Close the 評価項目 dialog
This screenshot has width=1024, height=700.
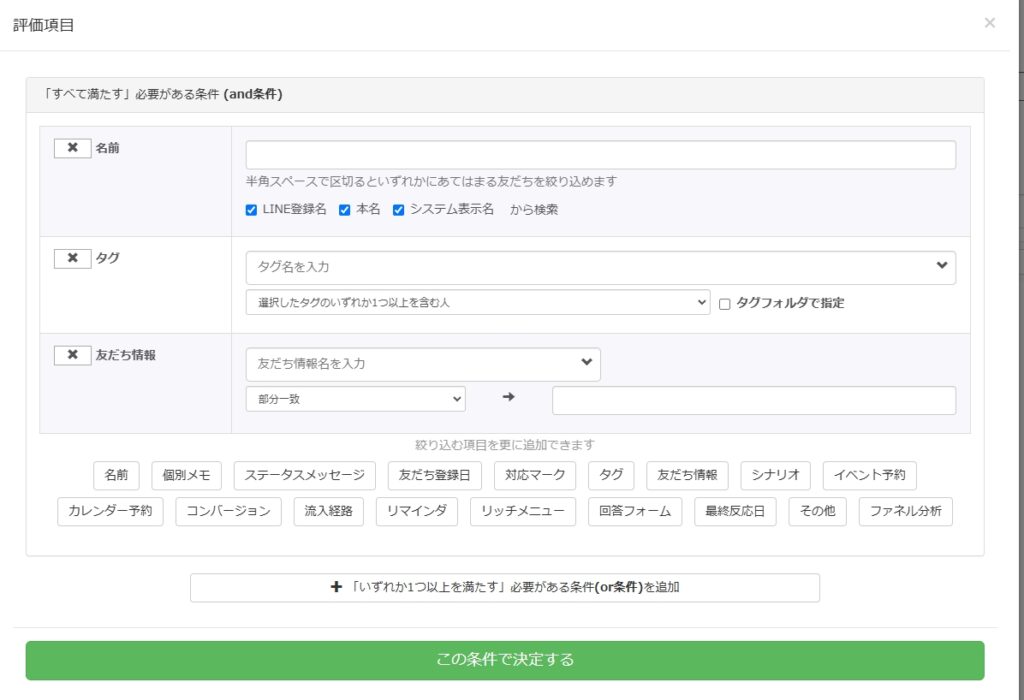pos(989,23)
